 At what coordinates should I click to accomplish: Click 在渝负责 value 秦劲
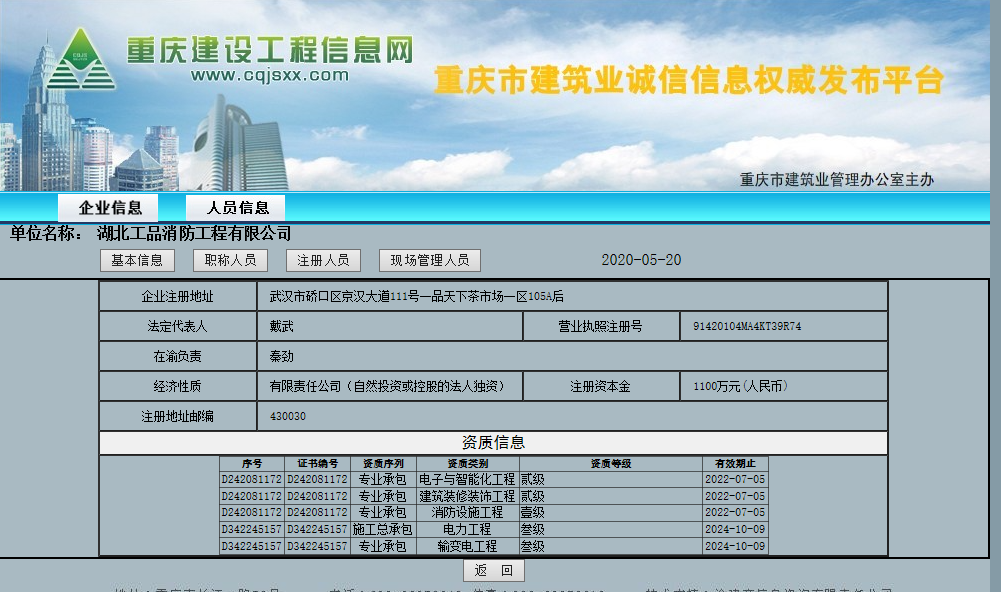pos(282,356)
